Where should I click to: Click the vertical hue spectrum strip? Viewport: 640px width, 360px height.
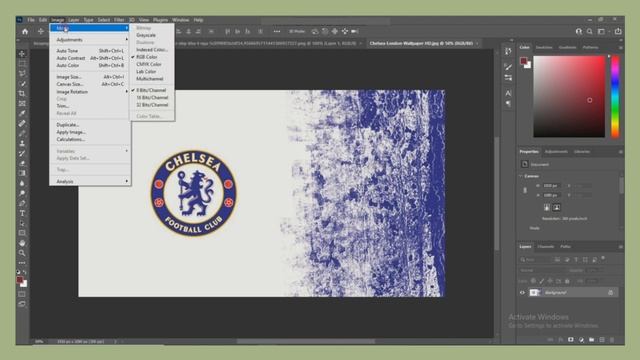pos(615,97)
